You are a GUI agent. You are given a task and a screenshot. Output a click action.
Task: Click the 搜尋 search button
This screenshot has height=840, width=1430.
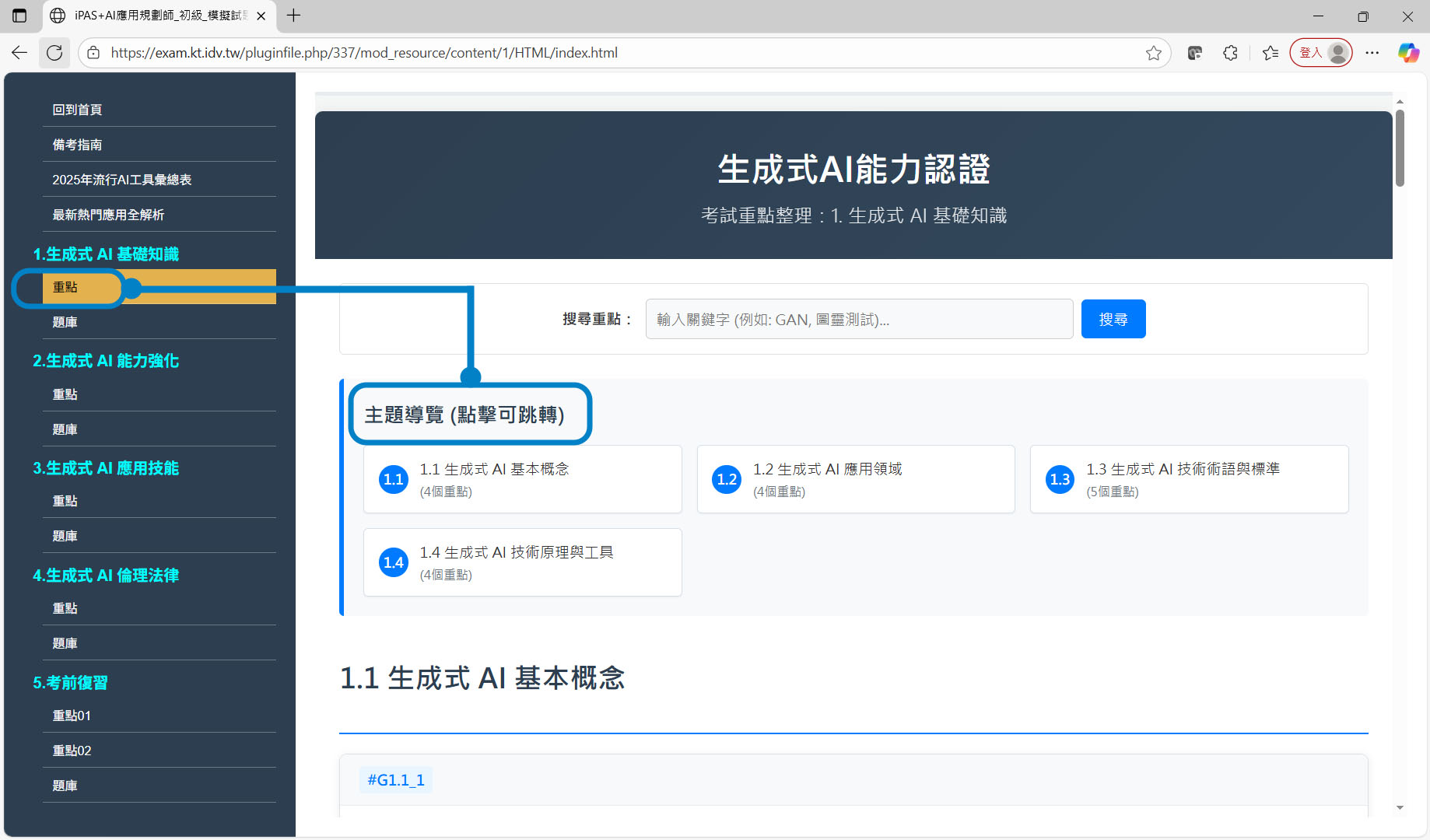pos(1113,319)
